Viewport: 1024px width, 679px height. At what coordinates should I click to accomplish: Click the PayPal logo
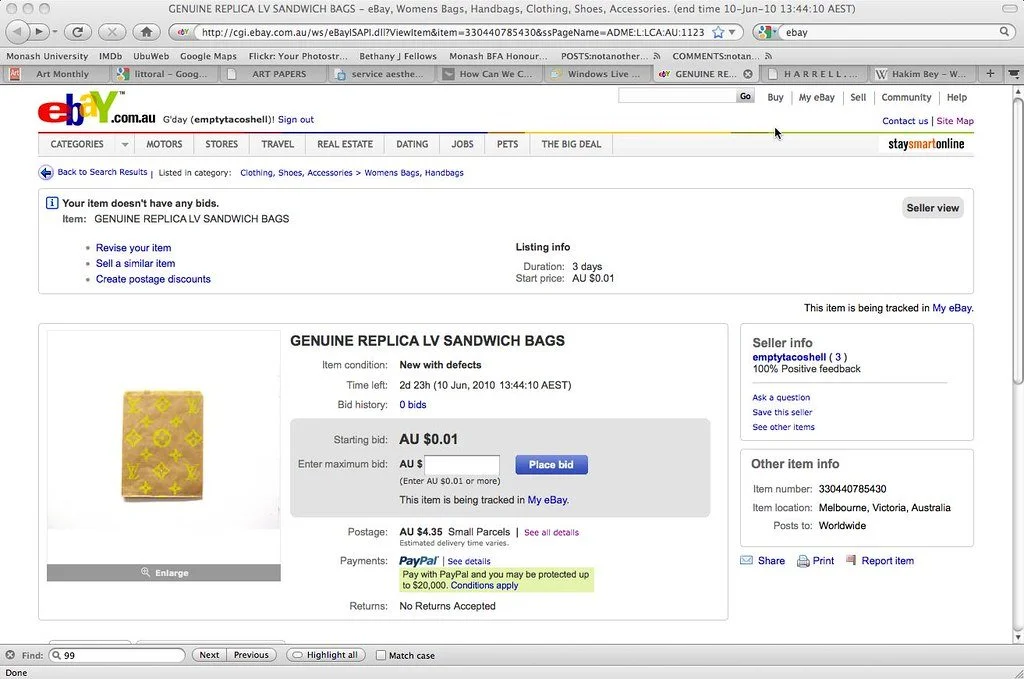(x=419, y=561)
